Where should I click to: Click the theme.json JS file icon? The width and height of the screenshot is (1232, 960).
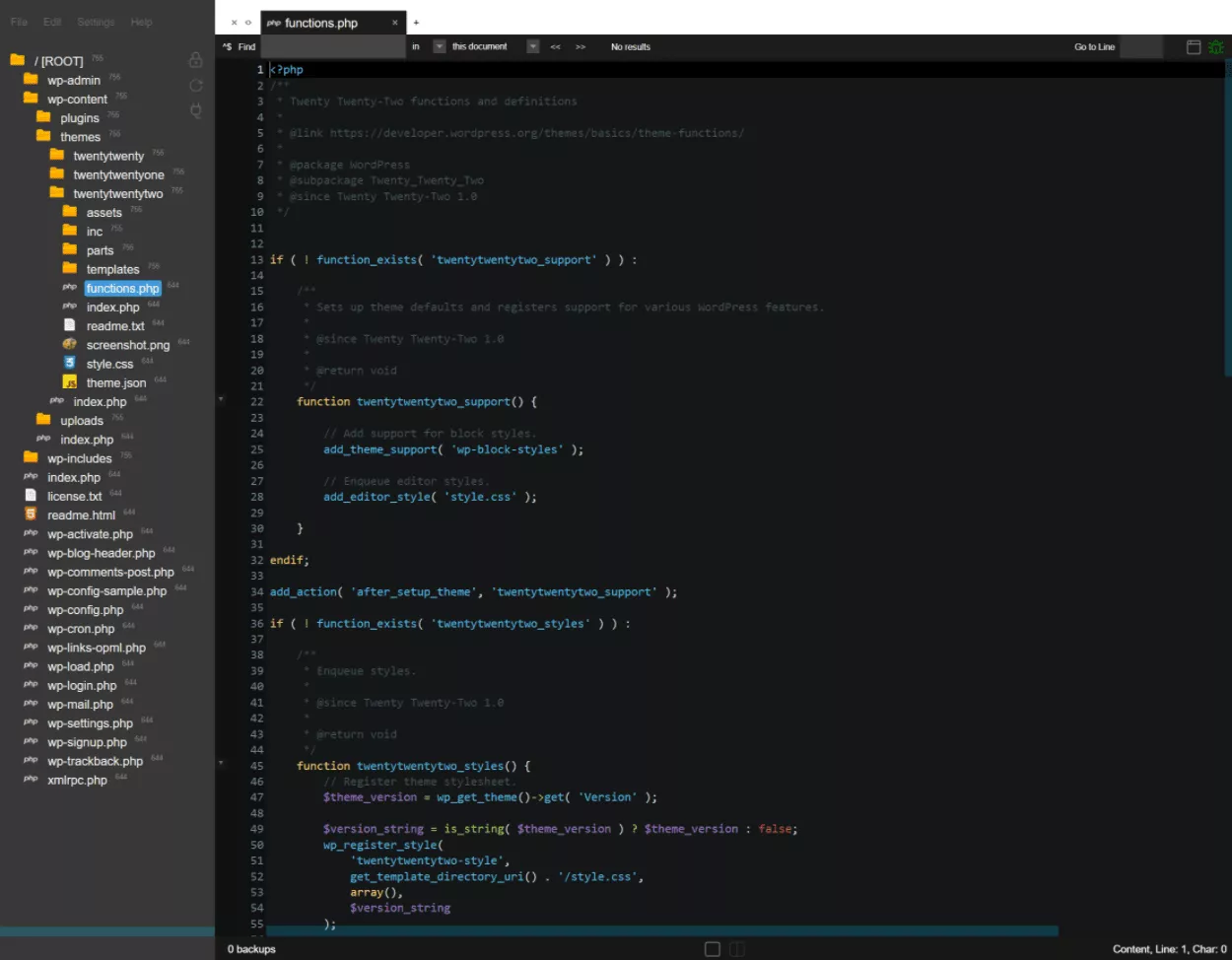70,382
